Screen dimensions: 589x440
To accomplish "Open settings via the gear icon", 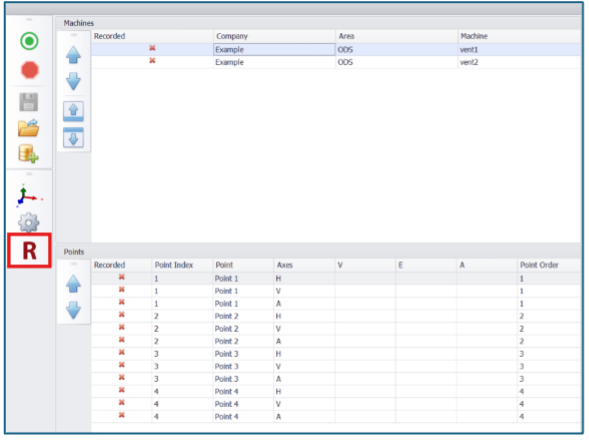I will pos(29,223).
